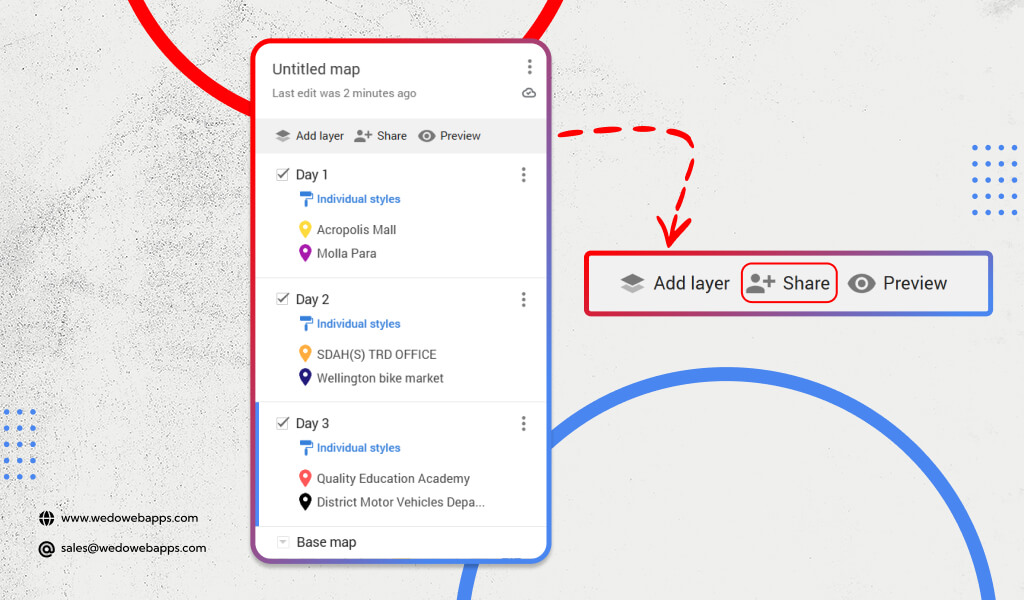Click the red Quality Education Academy pin
The width and height of the screenshot is (1024, 600).
(305, 479)
